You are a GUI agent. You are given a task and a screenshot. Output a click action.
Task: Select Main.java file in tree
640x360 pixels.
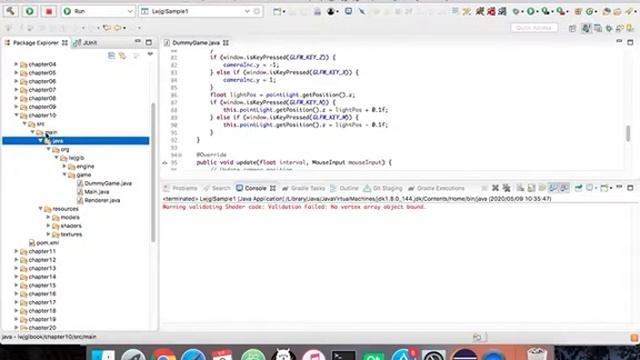tap(97, 192)
